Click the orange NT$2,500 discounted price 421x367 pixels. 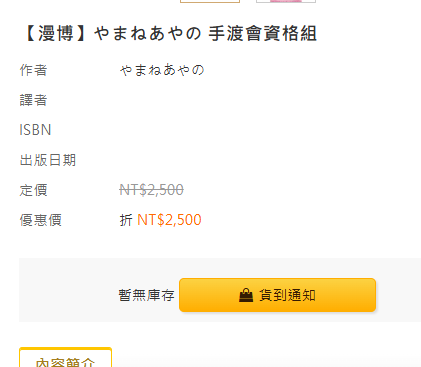169,220
